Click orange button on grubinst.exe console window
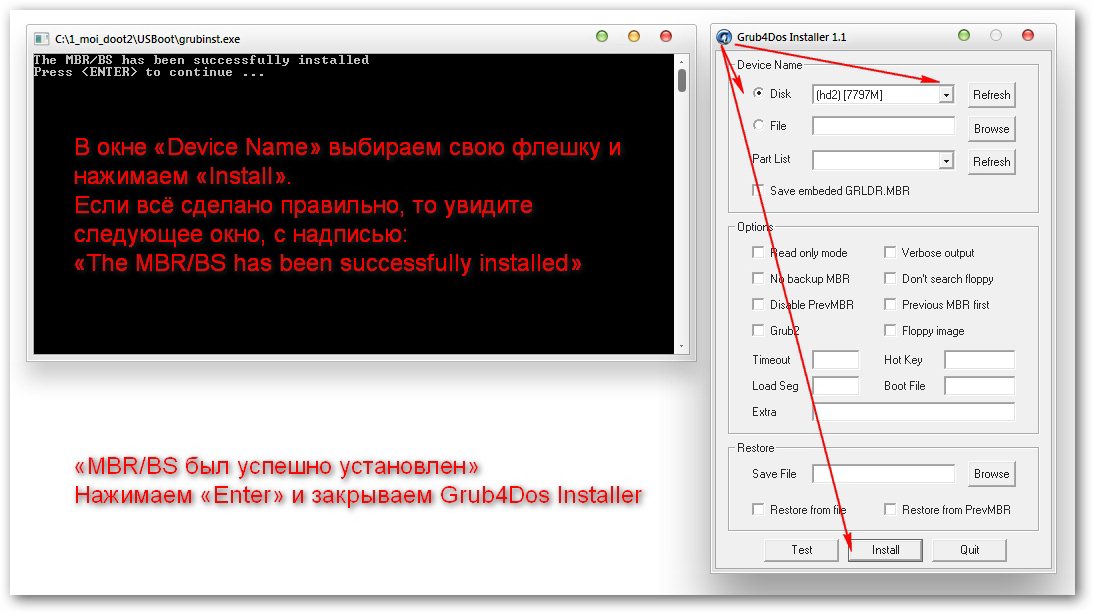This screenshot has height=613, width=1093. (x=633, y=37)
